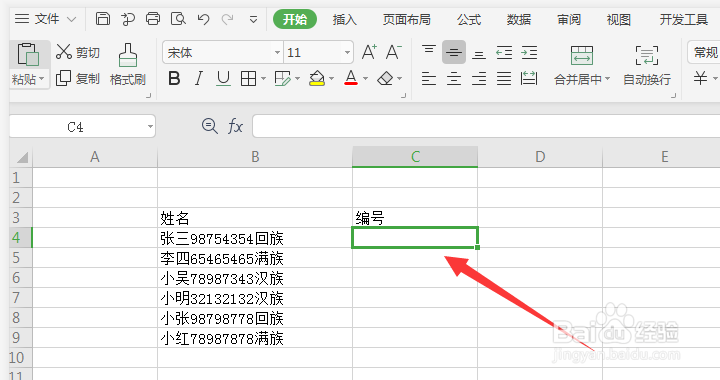This screenshot has width=720, height=380.
Task: Switch to the 页面布局 tab
Action: tap(406, 19)
